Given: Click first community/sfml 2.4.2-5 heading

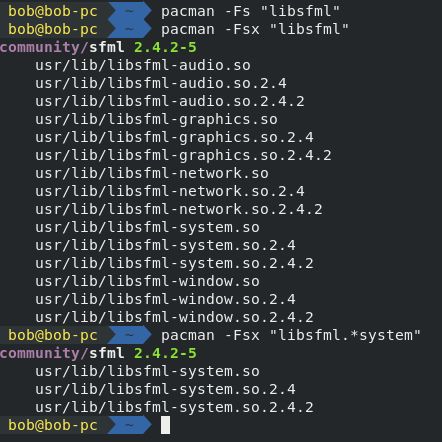Looking at the screenshot, I should tap(98, 48).
